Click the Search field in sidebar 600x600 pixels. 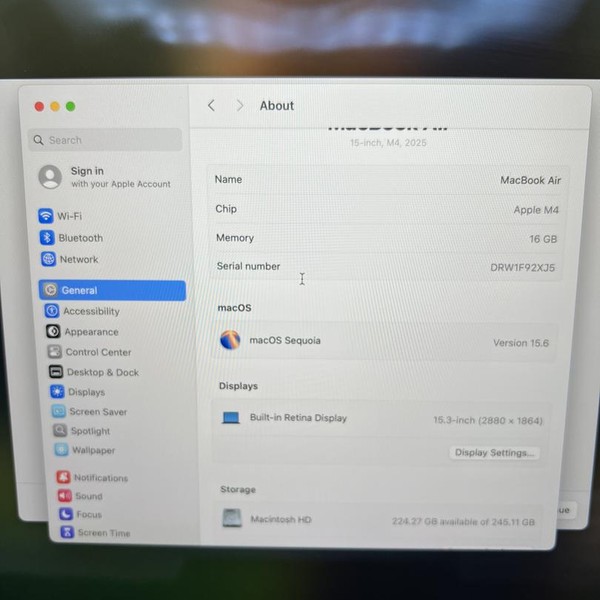pyautogui.click(x=105, y=140)
